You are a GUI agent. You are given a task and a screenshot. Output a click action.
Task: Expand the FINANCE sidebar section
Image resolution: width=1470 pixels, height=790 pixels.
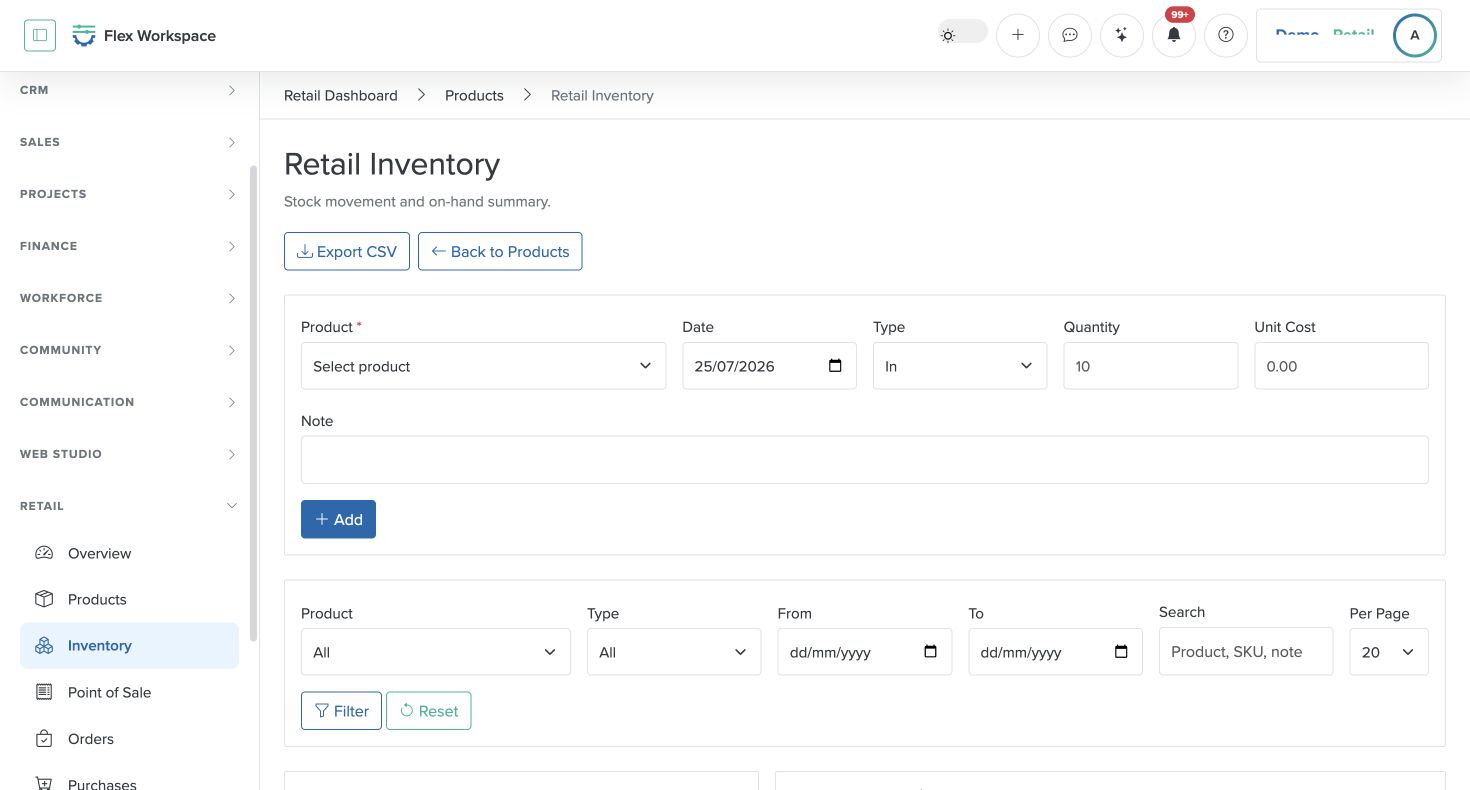[129, 246]
